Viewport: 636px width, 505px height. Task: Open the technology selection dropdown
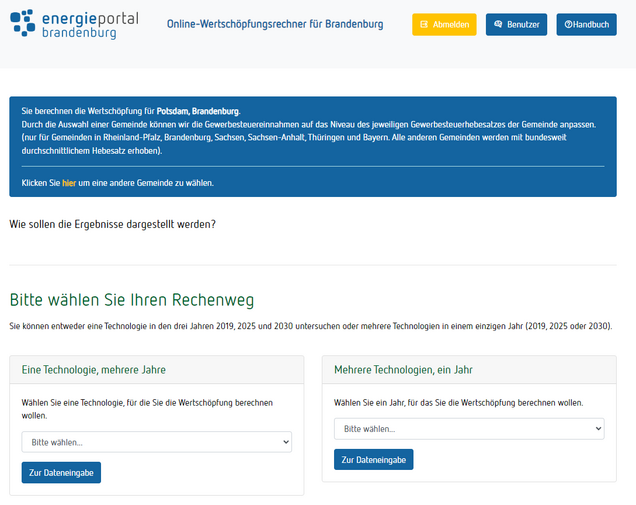[157, 442]
